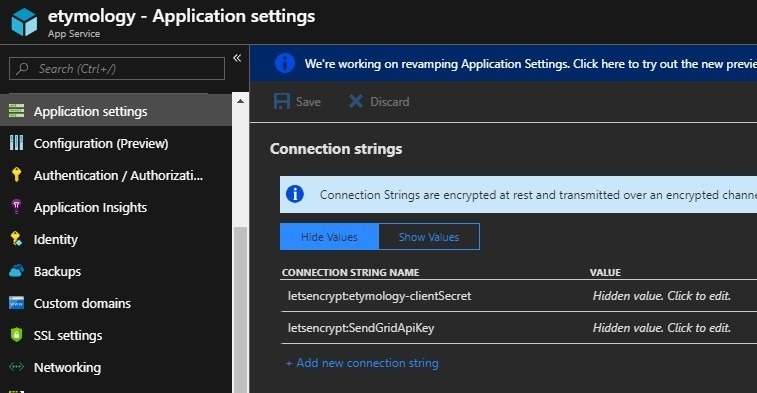
Task: Click the Authentication key icon
Action: [16, 175]
